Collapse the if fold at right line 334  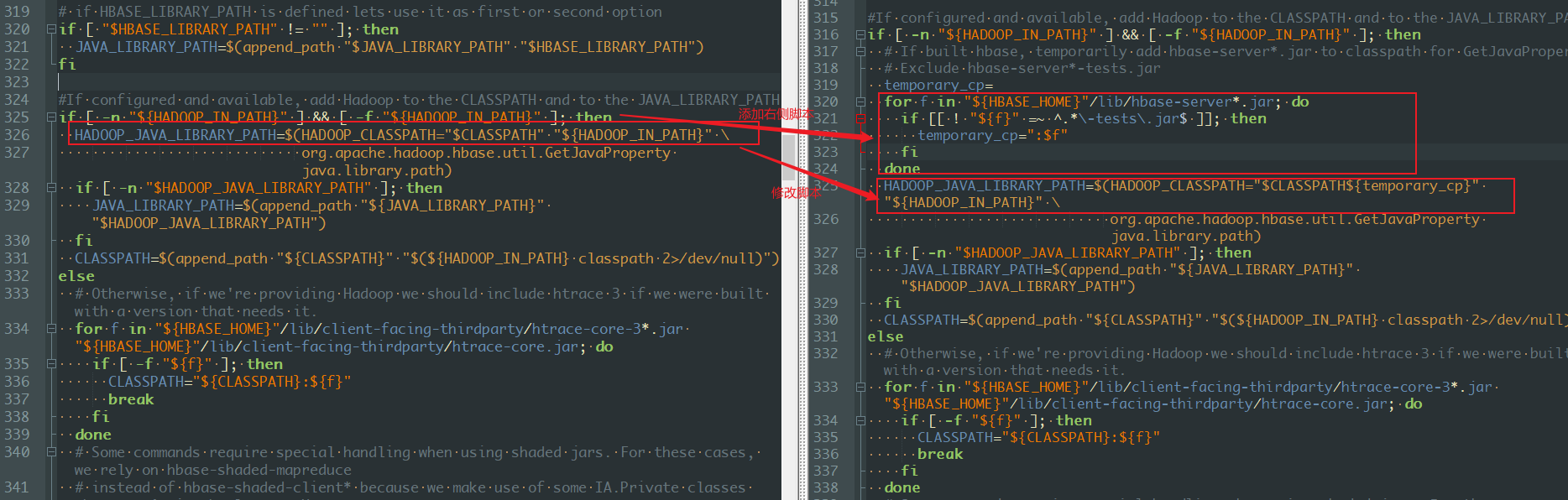click(860, 420)
